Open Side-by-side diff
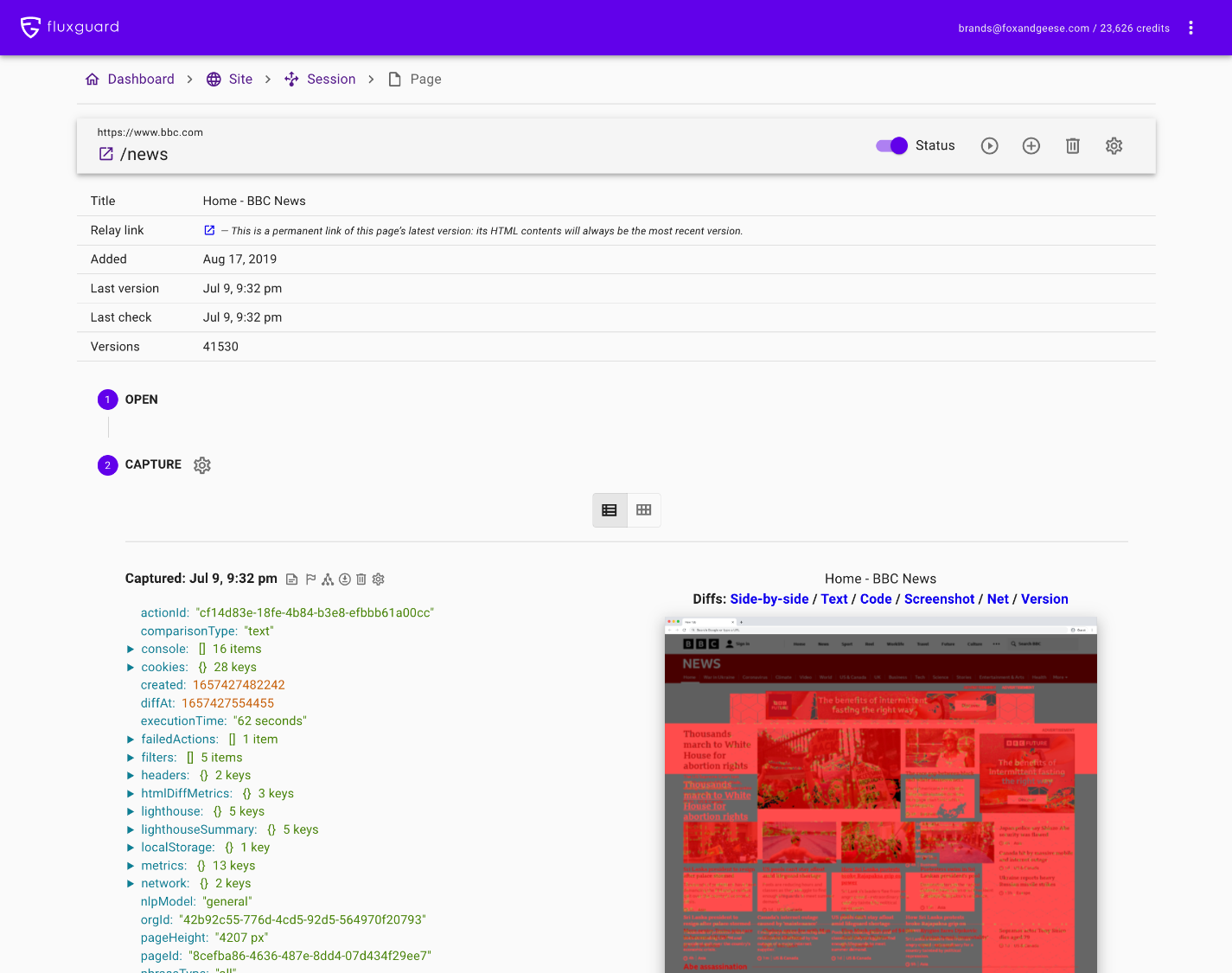 [769, 599]
